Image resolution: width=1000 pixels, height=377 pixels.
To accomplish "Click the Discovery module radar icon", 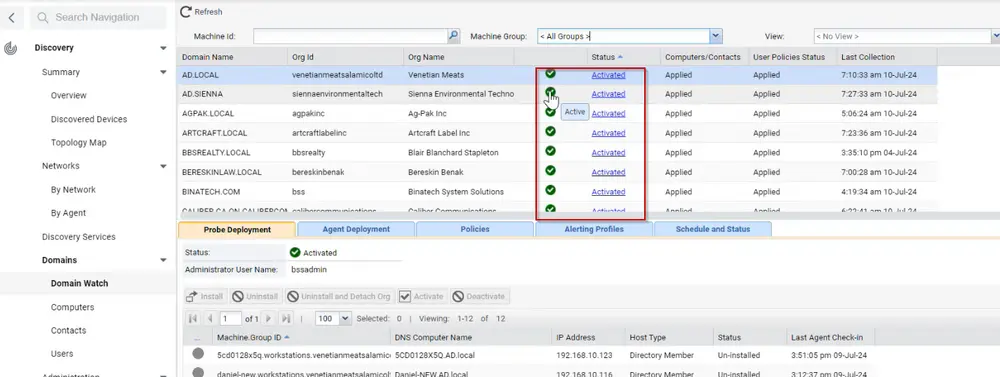I will (10, 48).
